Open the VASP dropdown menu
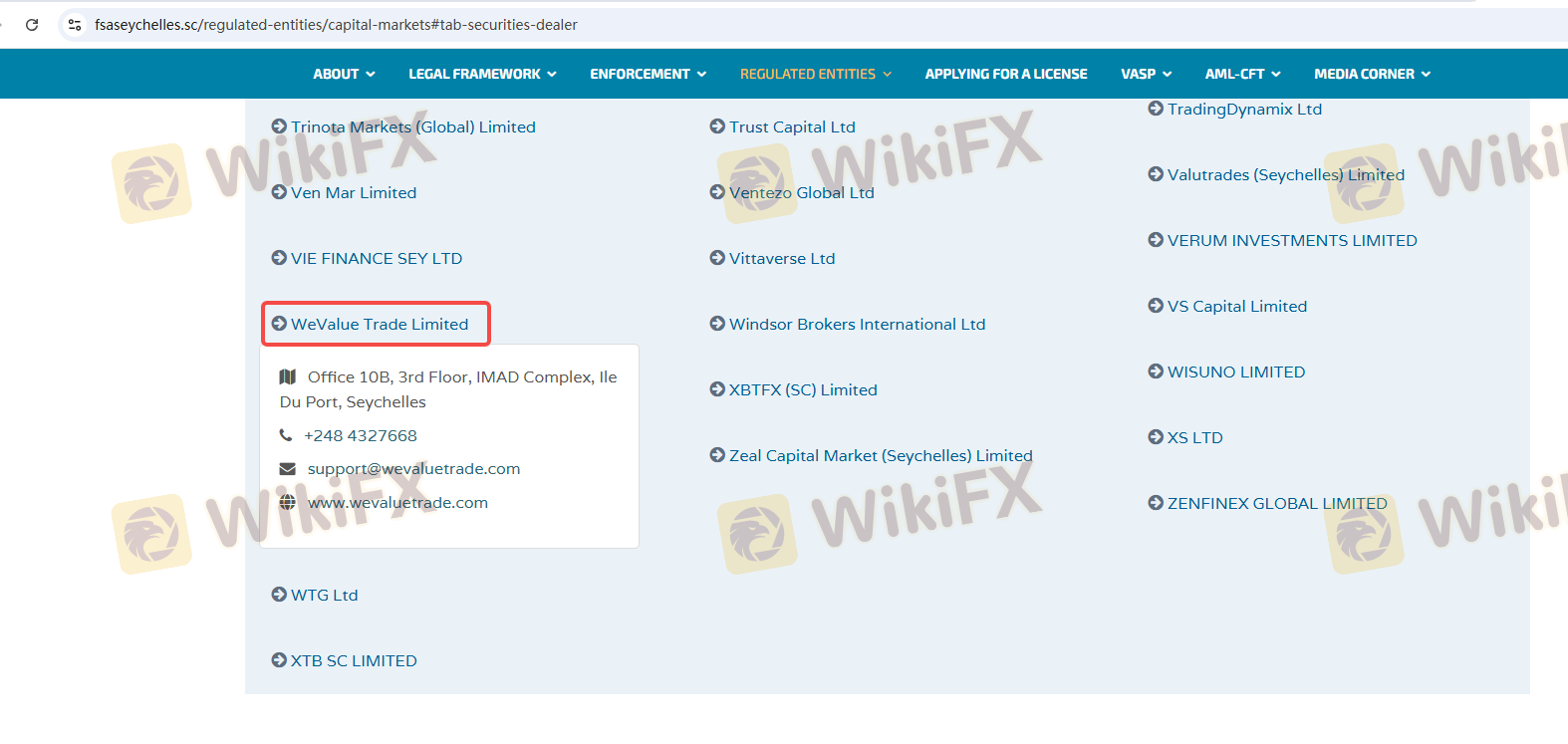1568x744 pixels. [x=1146, y=74]
